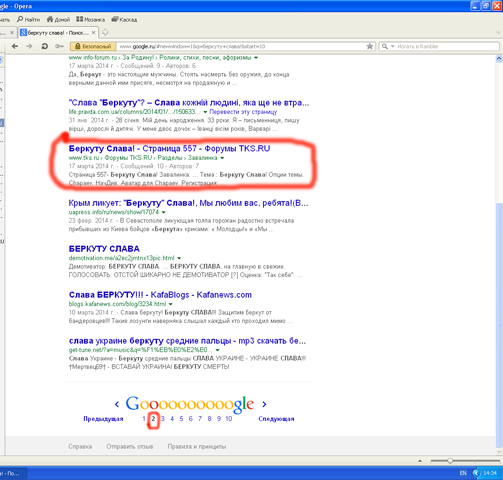Viewport: 503px width, 480px height.
Task: Open 'Слава БЕРКУТУ!!! - KafaBlogs' result
Action: [x=160, y=295]
